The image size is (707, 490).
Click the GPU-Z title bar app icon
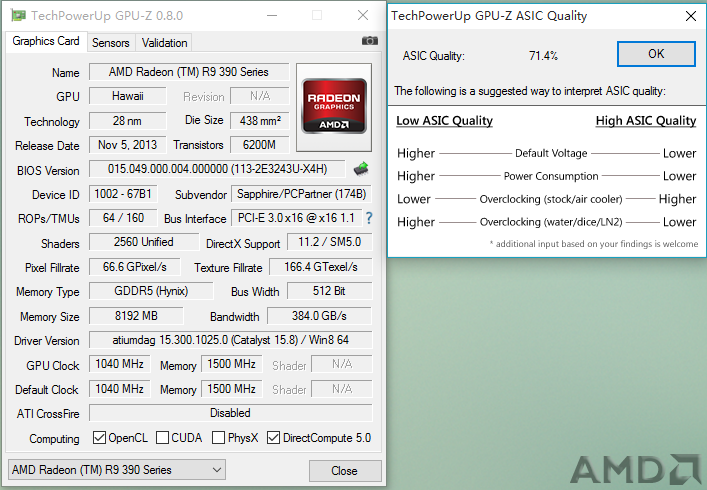[18, 16]
